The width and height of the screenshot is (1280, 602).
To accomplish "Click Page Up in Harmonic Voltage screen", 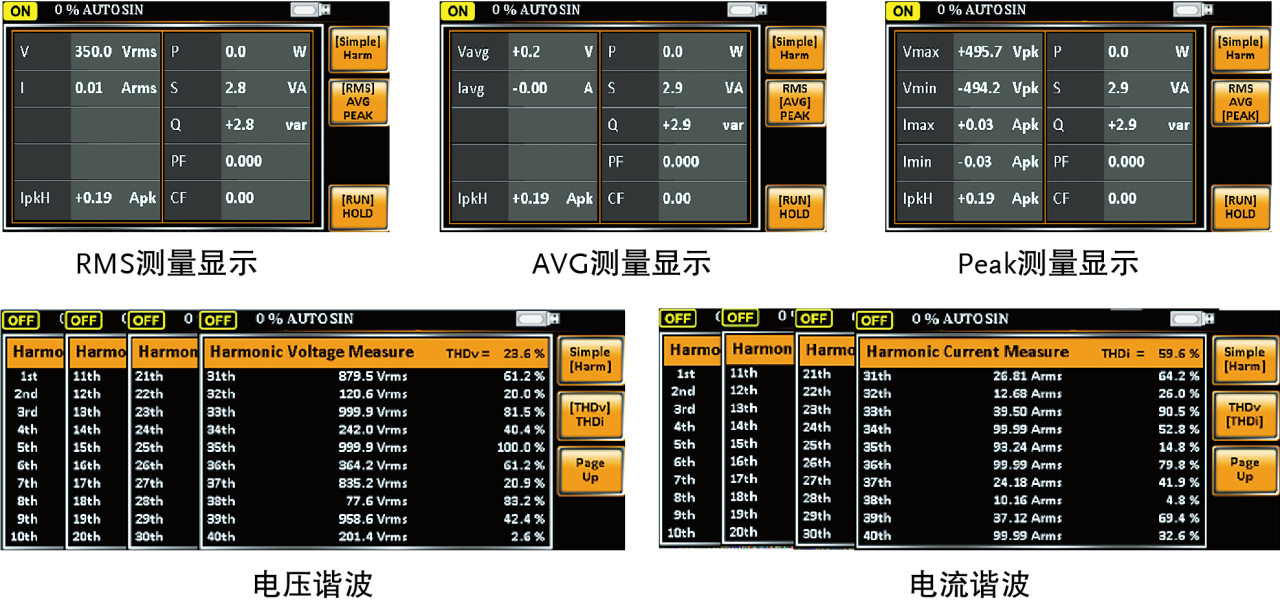I will pyautogui.click(x=589, y=470).
